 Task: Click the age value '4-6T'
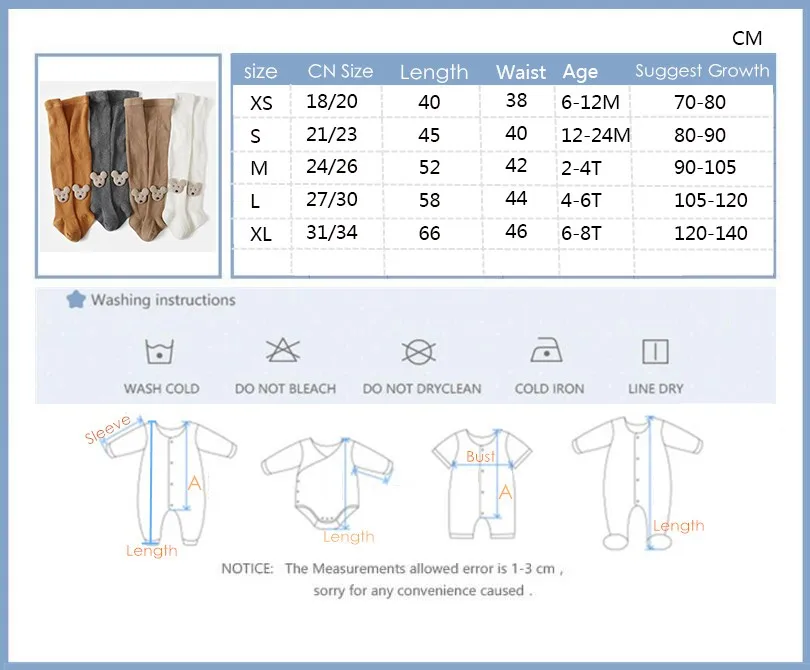tap(581, 200)
